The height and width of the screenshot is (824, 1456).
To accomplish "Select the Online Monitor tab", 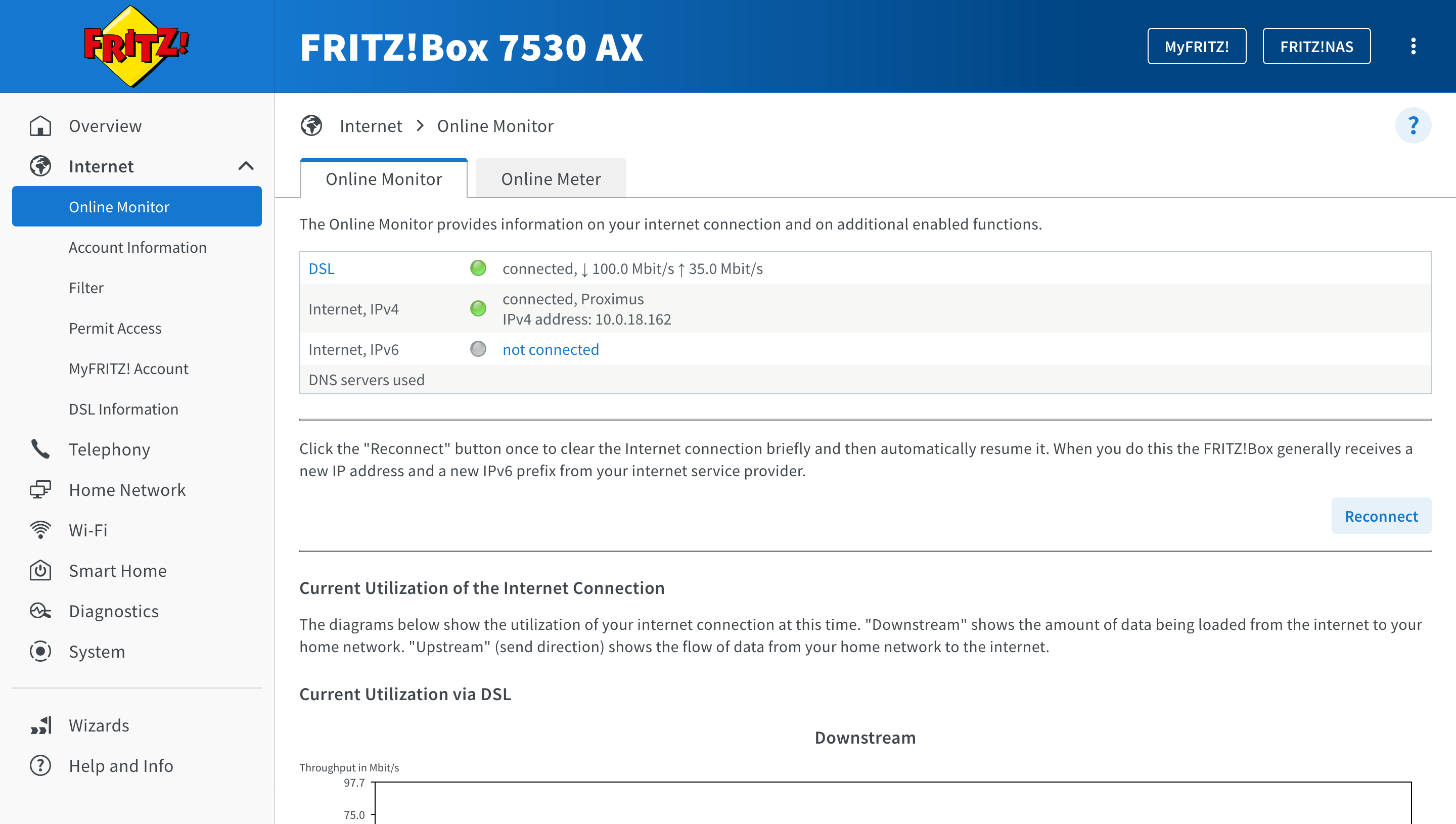I will tap(384, 179).
